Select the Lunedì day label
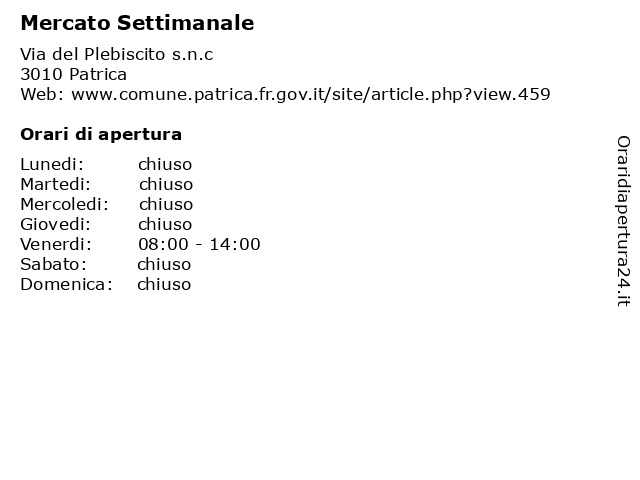Screen dimensions: 640x480 (52, 164)
